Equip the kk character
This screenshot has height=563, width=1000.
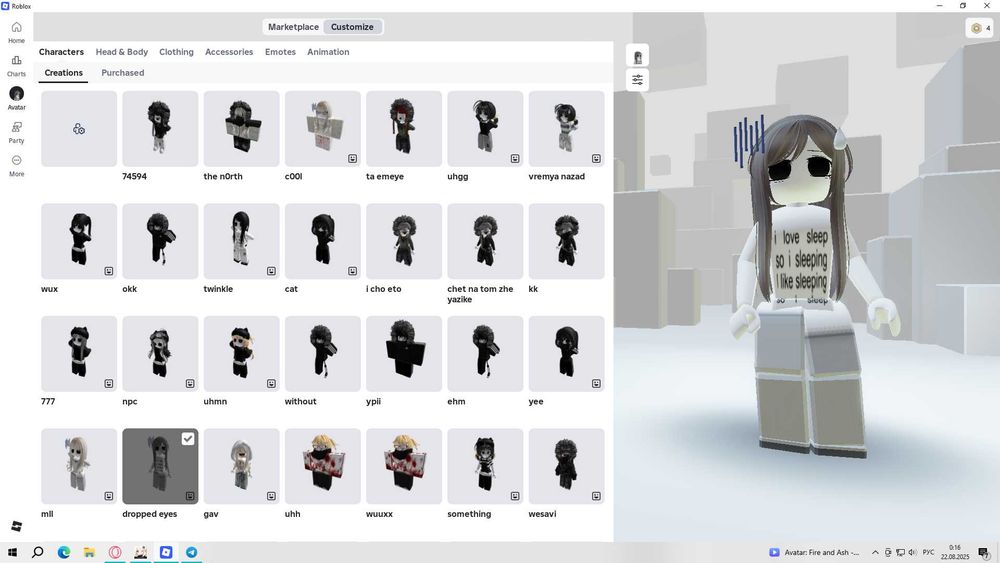tap(566, 241)
